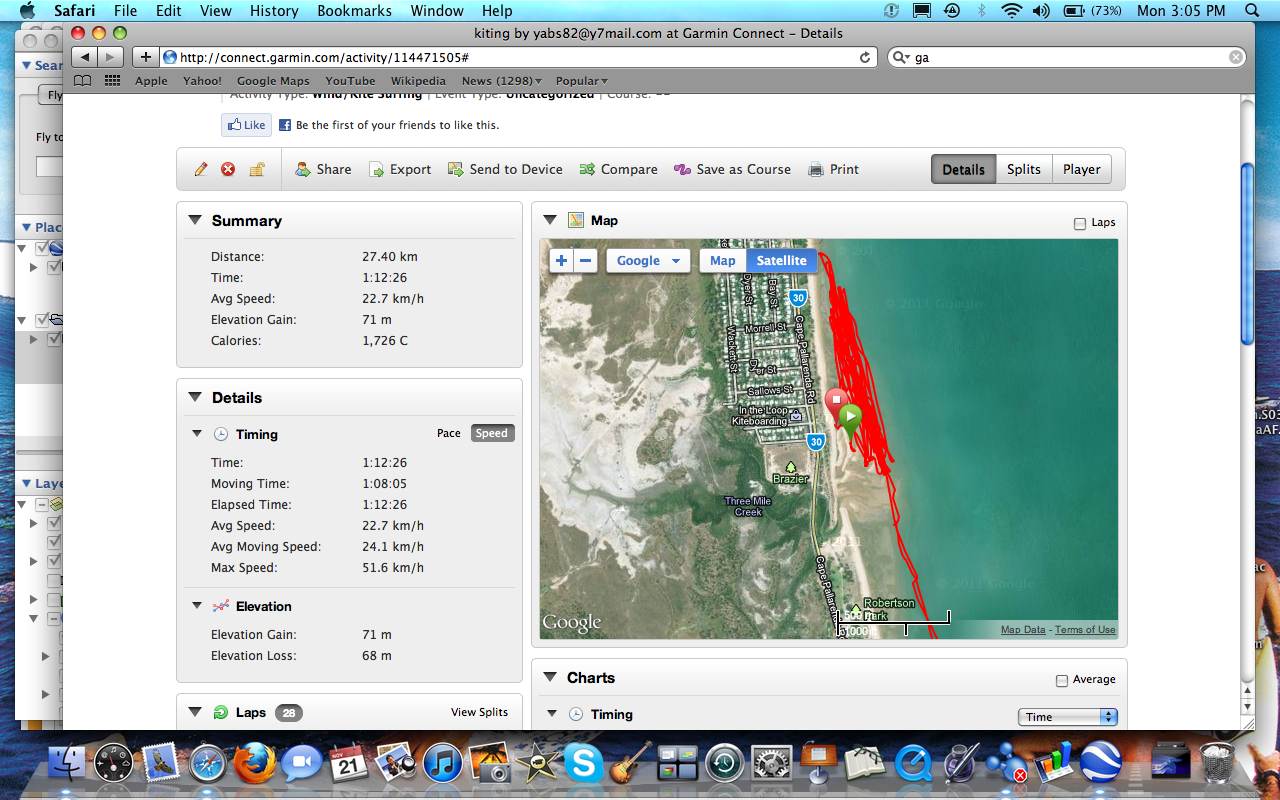This screenshot has height=800, width=1280.
Task: Enable the Laps checkbox on map
Action: coord(1080,223)
